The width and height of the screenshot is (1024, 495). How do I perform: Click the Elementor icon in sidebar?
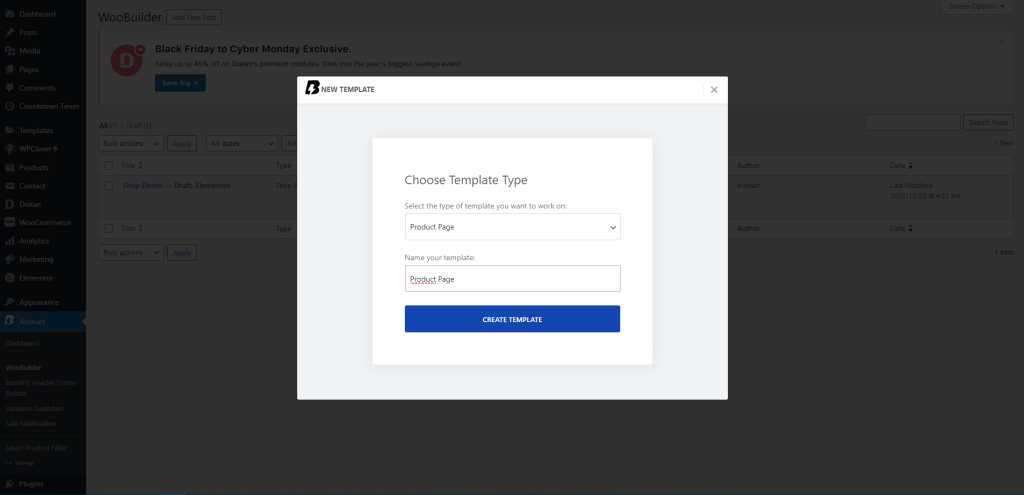click(9, 278)
